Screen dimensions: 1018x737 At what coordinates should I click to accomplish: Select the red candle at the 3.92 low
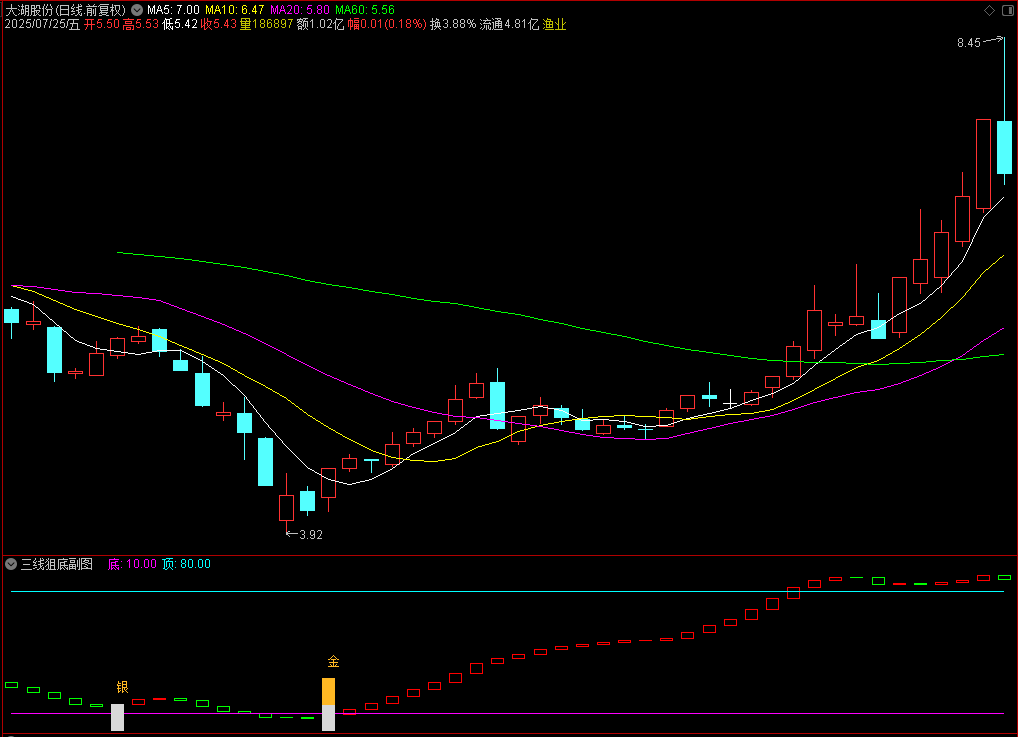coord(286,508)
